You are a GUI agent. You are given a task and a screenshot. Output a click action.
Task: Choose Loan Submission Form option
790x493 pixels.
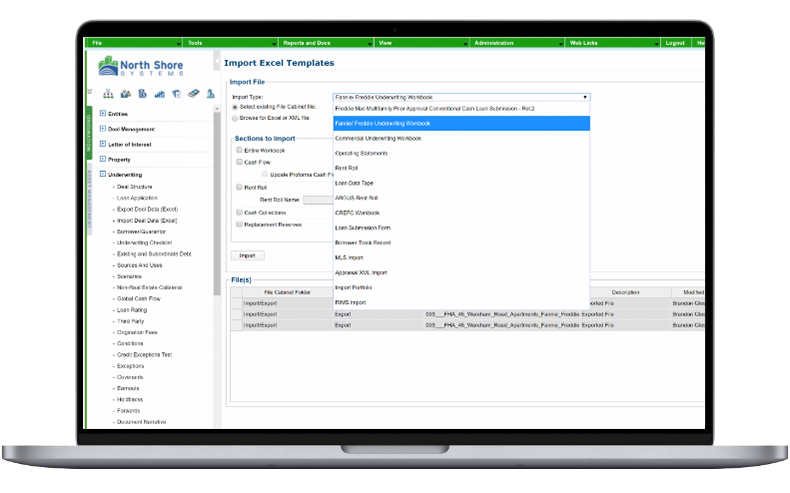click(462, 228)
